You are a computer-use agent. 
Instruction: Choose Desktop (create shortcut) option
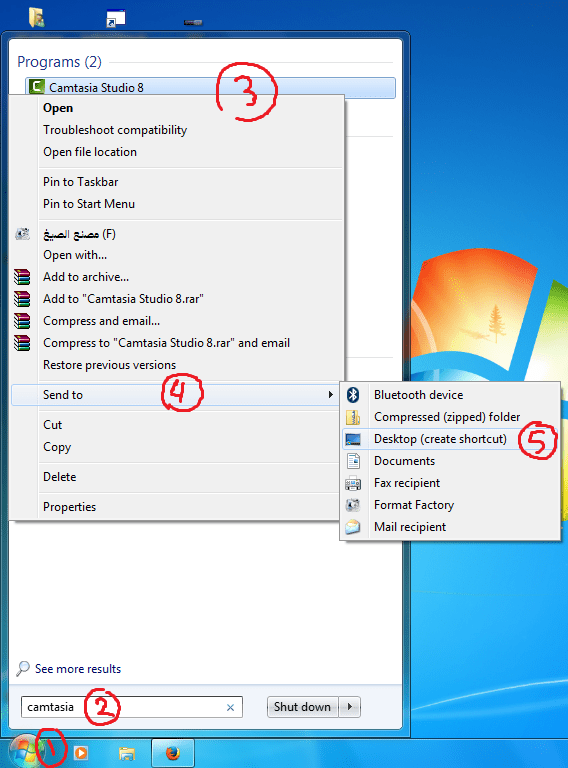[440, 439]
